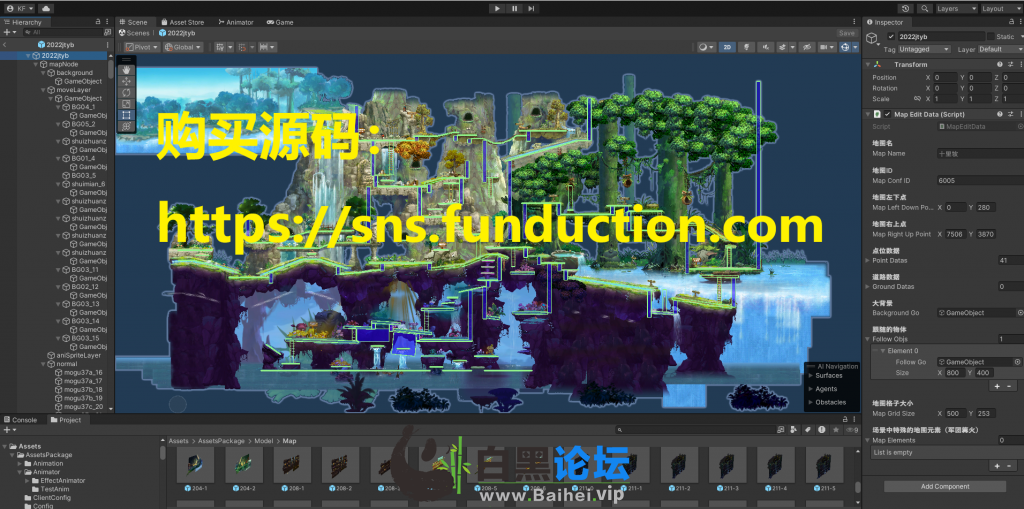This screenshot has width=1024, height=509.
Task: Lock the Inspector panel
Action: [x=1013, y=22]
